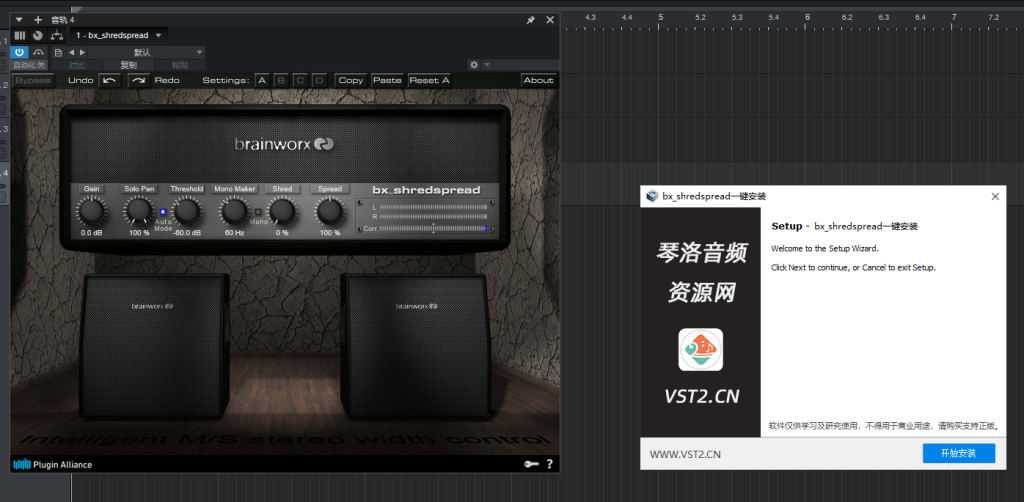Click the Shred knob
1024x502 pixels.
pyautogui.click(x=282, y=211)
